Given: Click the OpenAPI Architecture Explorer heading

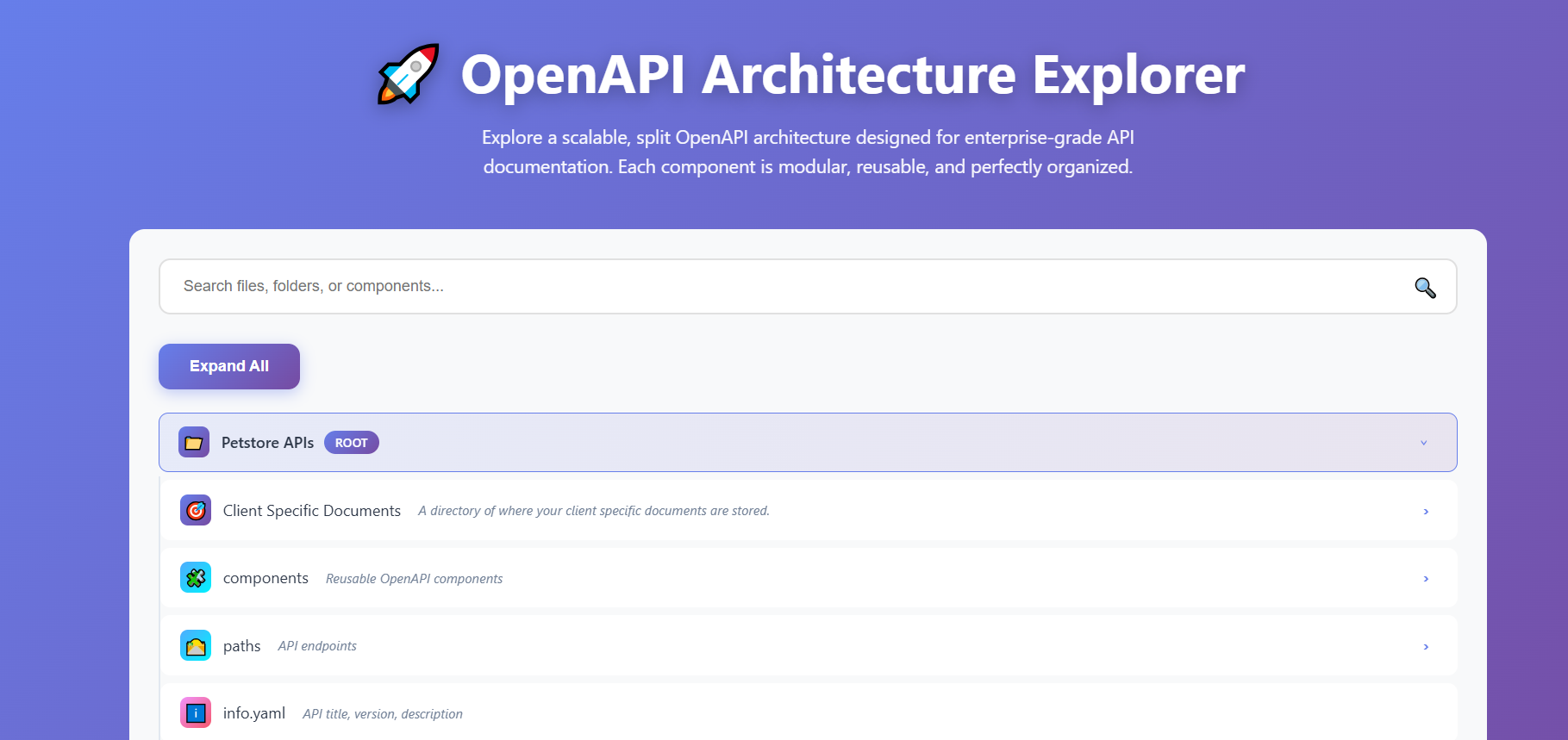Looking at the screenshot, I should 852,75.
